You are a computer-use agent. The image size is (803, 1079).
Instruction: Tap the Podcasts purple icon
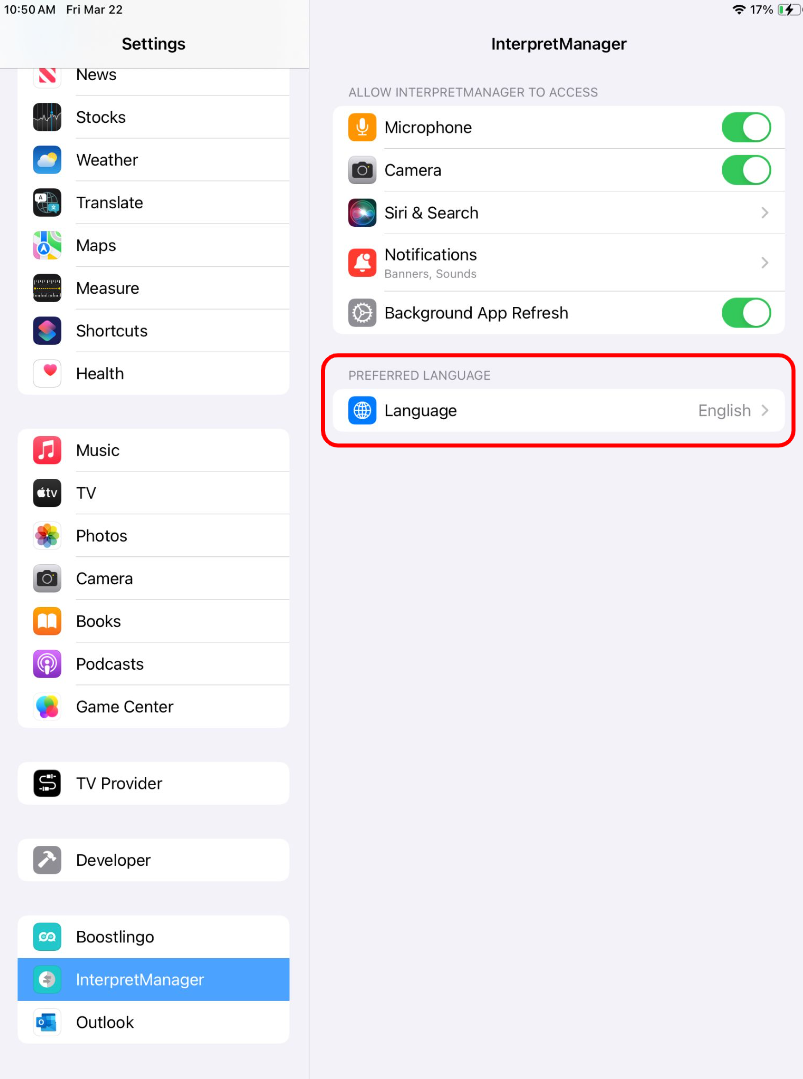point(47,664)
